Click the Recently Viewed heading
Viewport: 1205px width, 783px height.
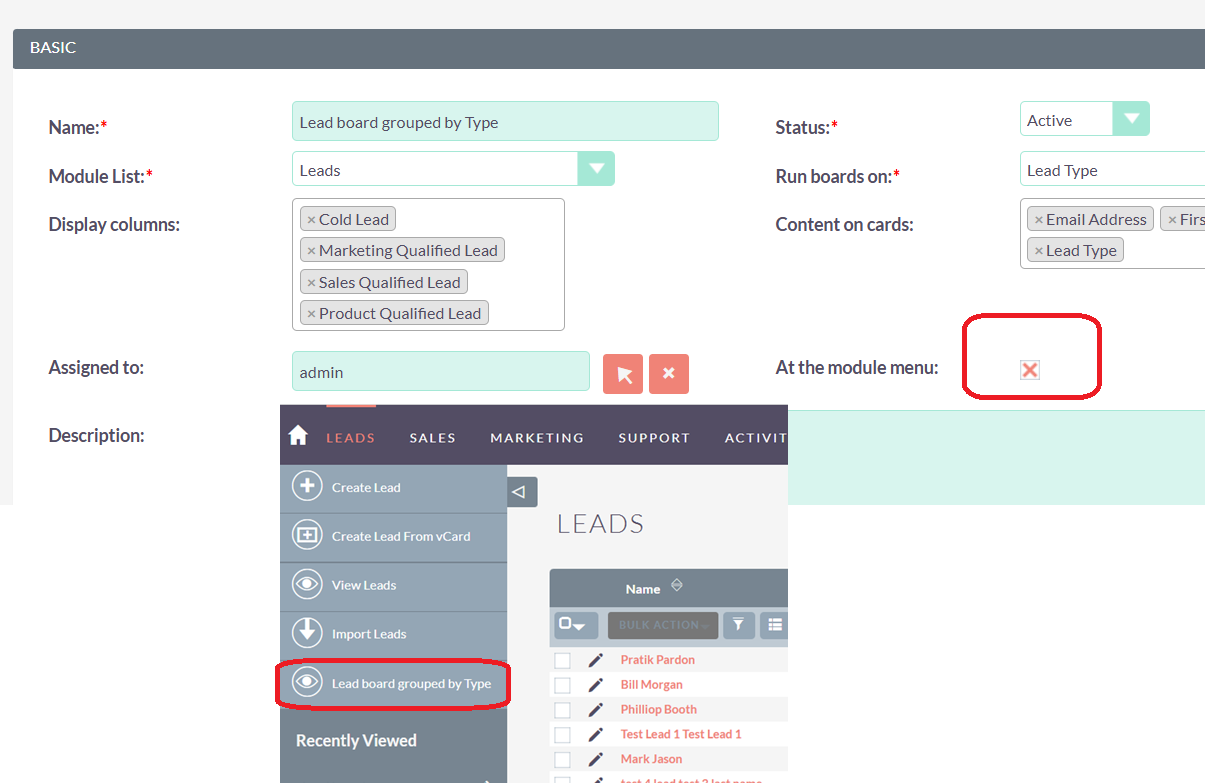[x=356, y=741]
